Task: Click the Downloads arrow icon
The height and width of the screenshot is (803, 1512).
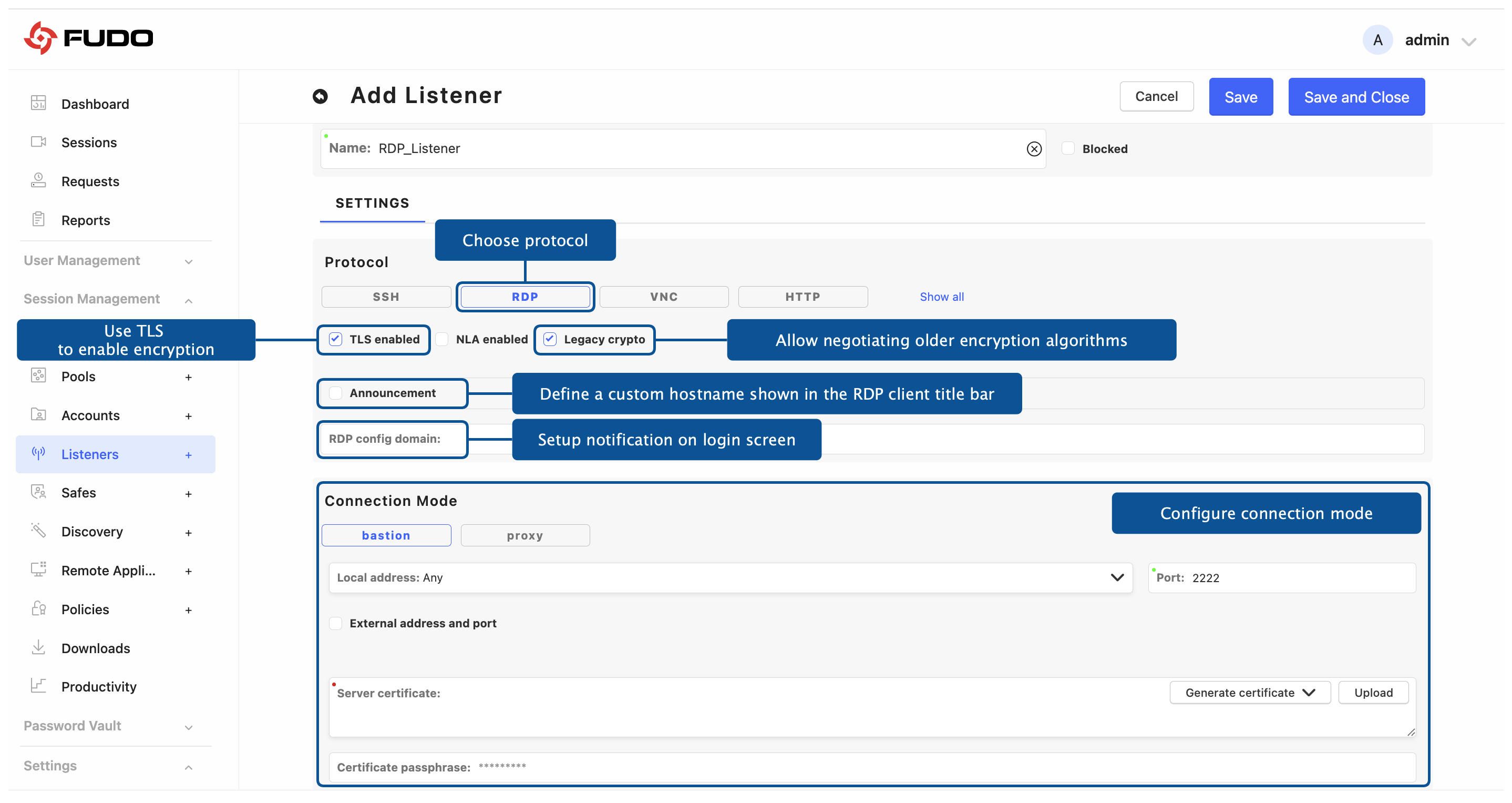Action: coord(39,647)
